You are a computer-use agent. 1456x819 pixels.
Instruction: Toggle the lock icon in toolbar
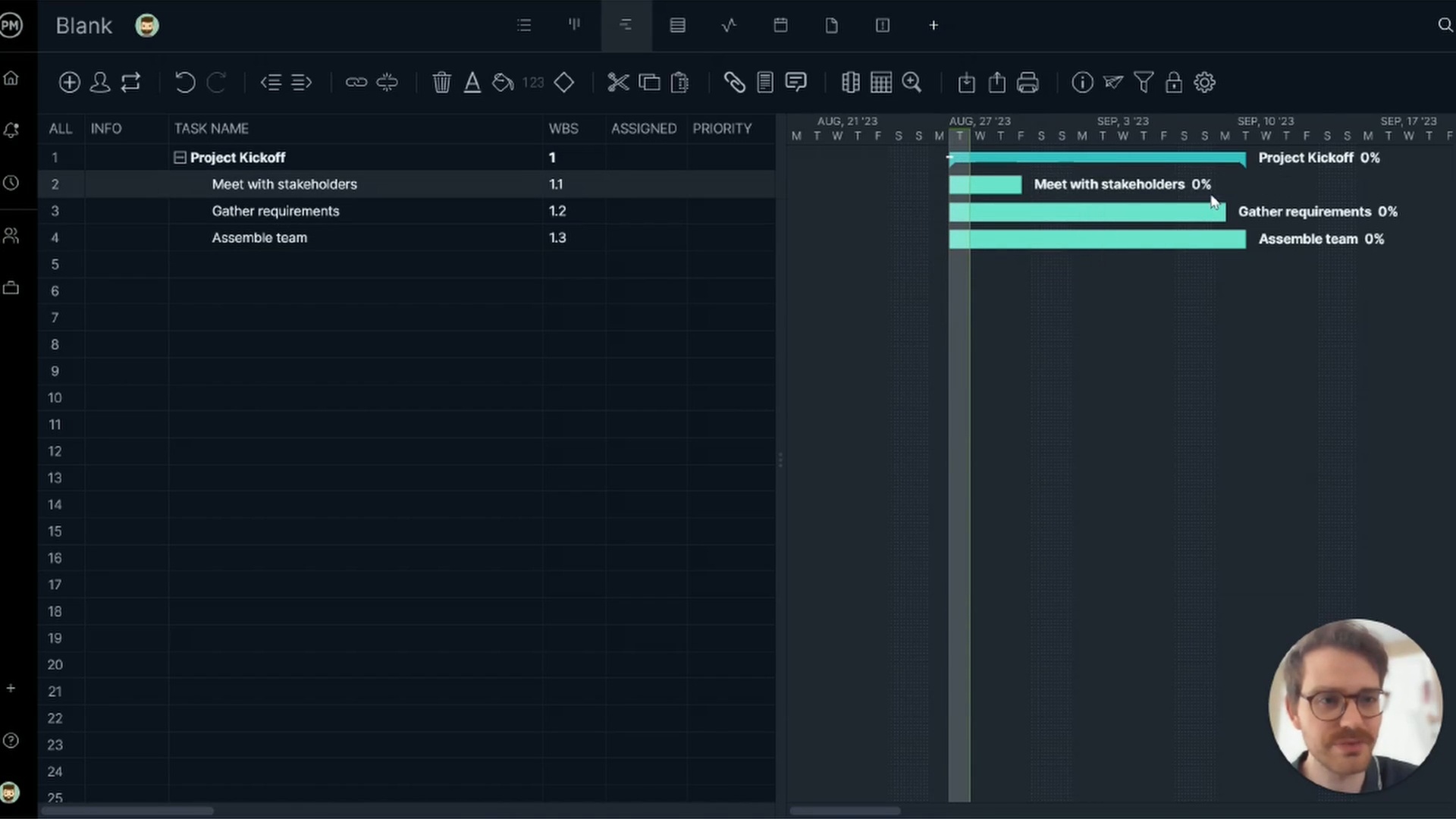coord(1173,82)
